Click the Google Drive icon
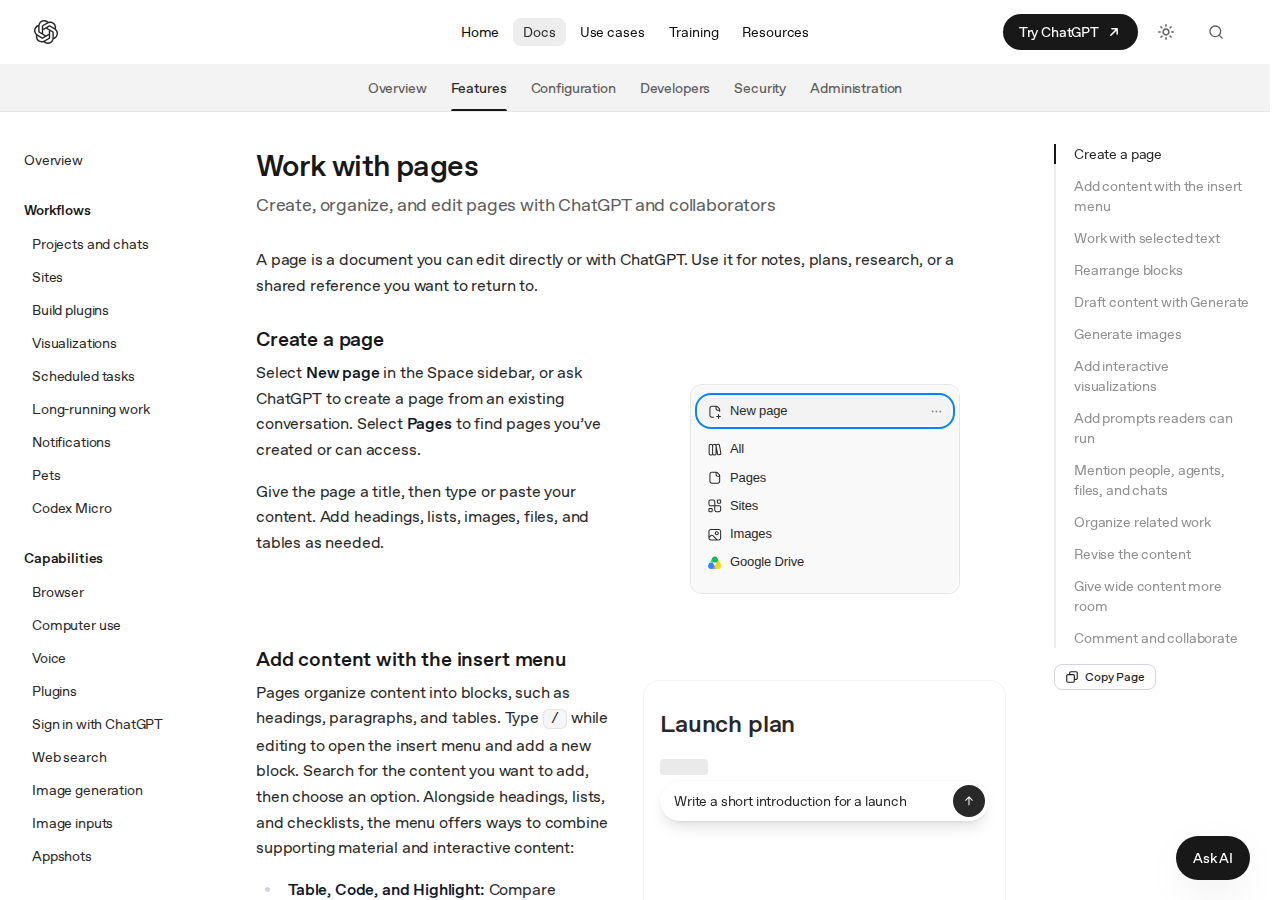 [715, 562]
